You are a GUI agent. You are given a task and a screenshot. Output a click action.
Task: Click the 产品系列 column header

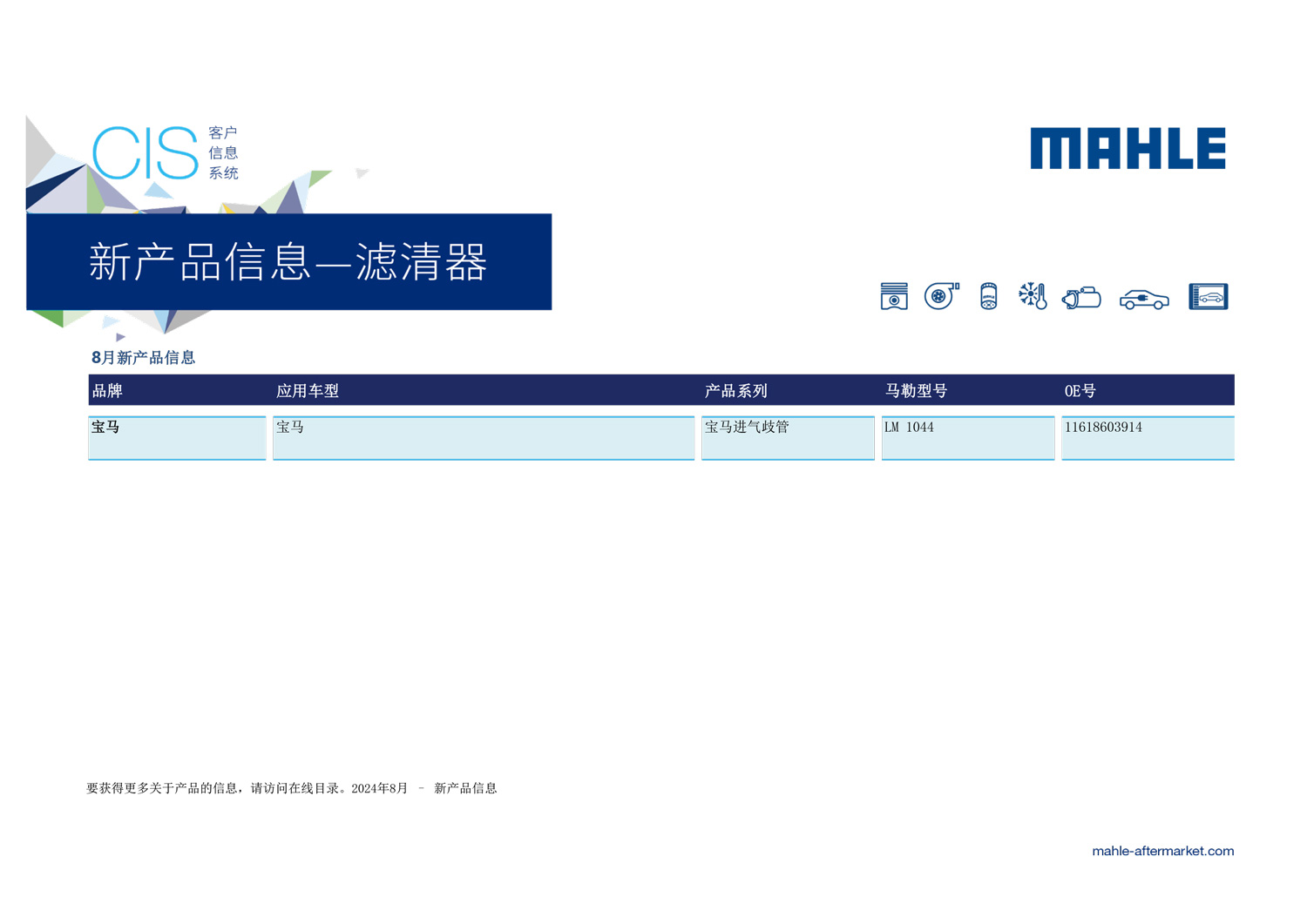pos(736,391)
